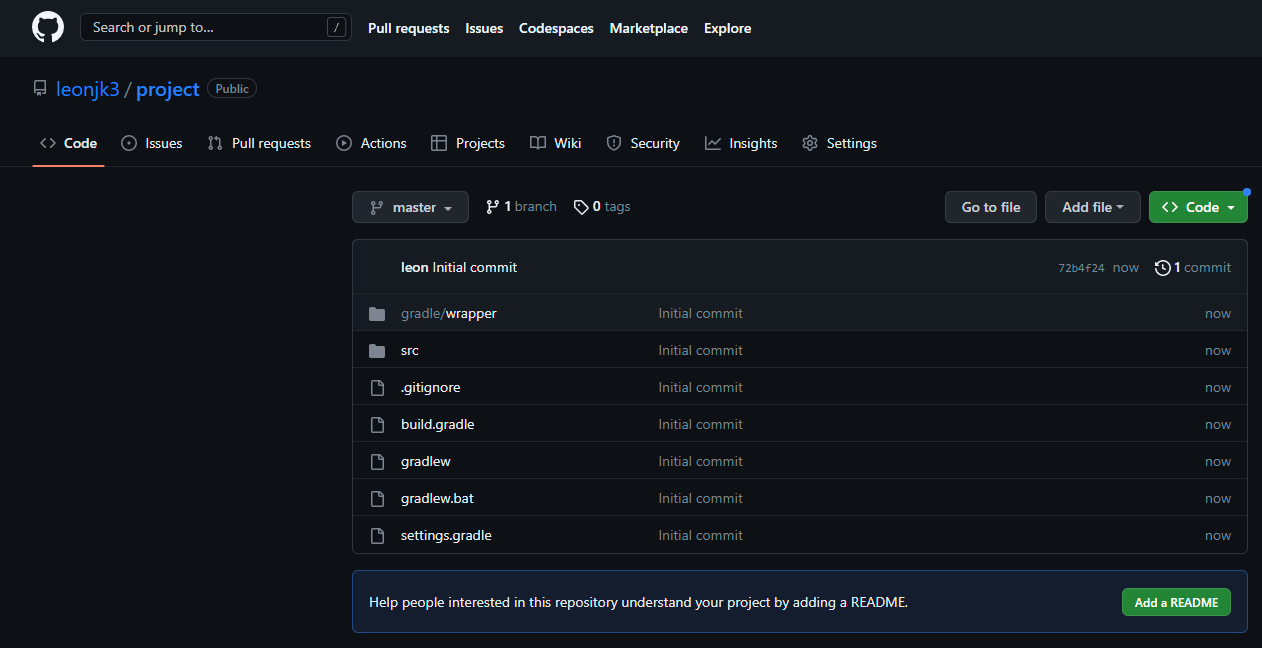Screen dimensions: 1262x648
Task: Click Initial commit in the build.gradle row
Action: [x=700, y=425]
